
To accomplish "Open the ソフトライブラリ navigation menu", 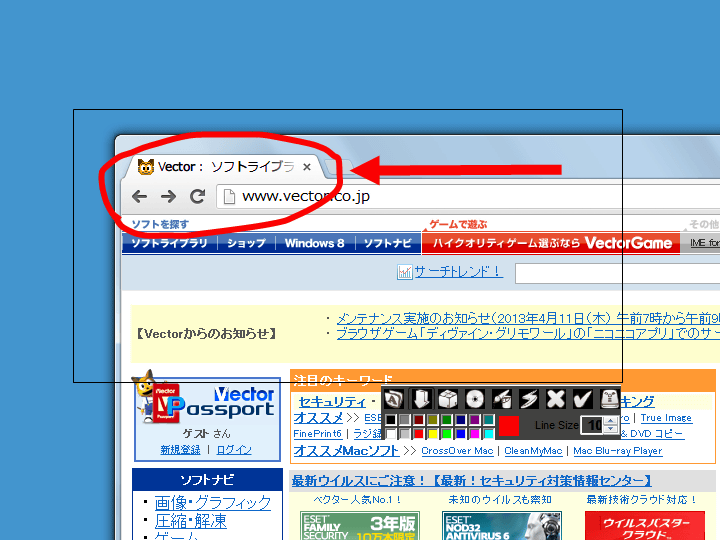I will click(169, 243).
